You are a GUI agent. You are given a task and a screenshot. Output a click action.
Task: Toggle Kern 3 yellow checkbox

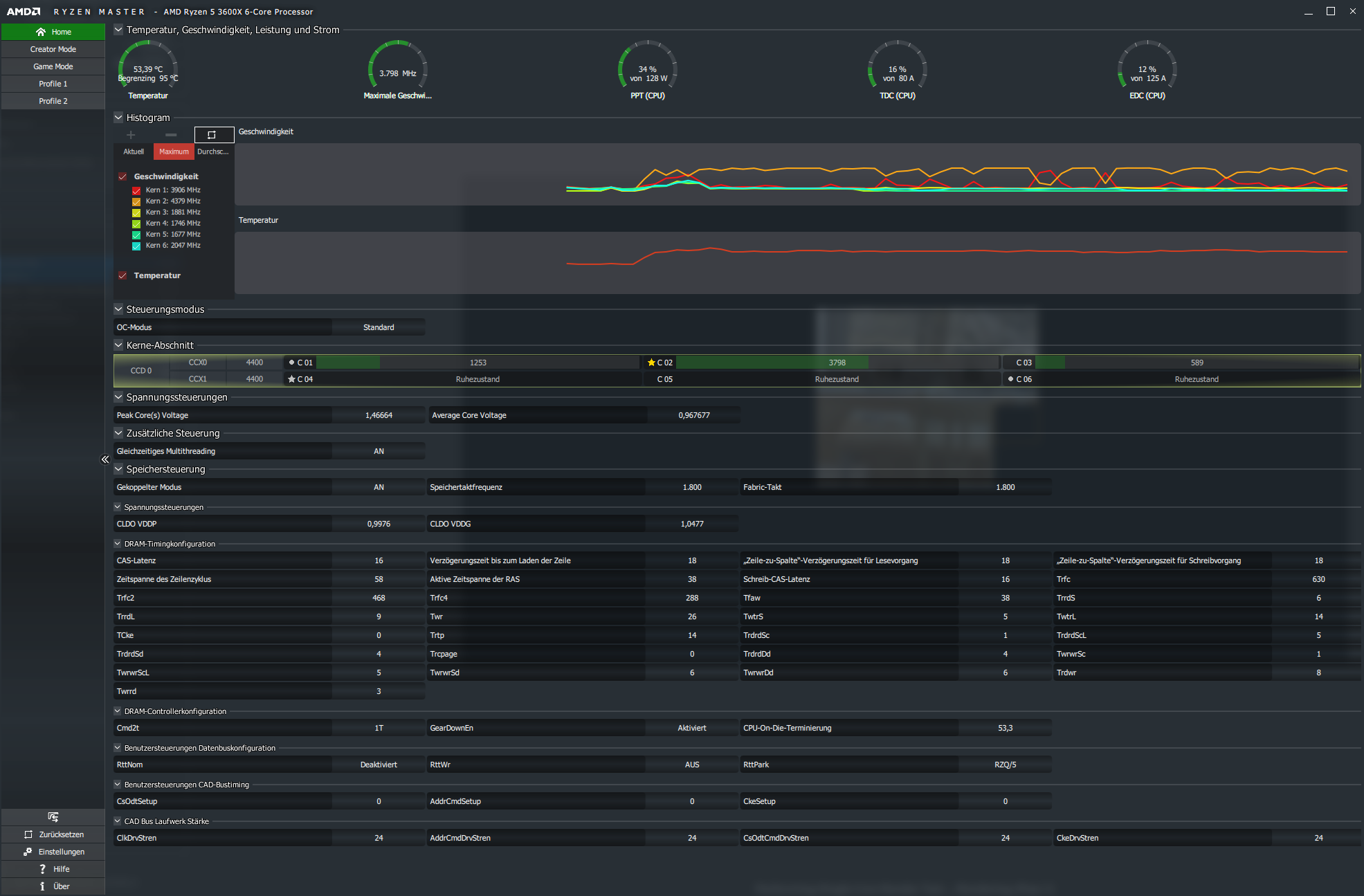click(136, 212)
